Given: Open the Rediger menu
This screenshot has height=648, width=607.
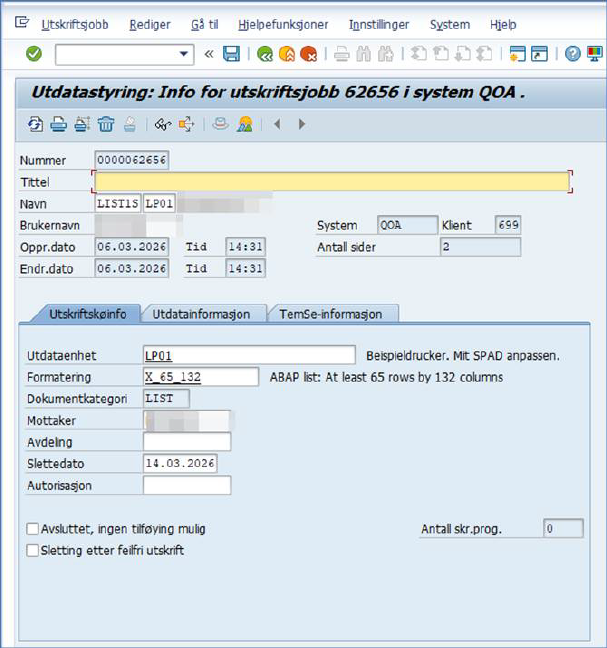Looking at the screenshot, I should click(x=150, y=25).
